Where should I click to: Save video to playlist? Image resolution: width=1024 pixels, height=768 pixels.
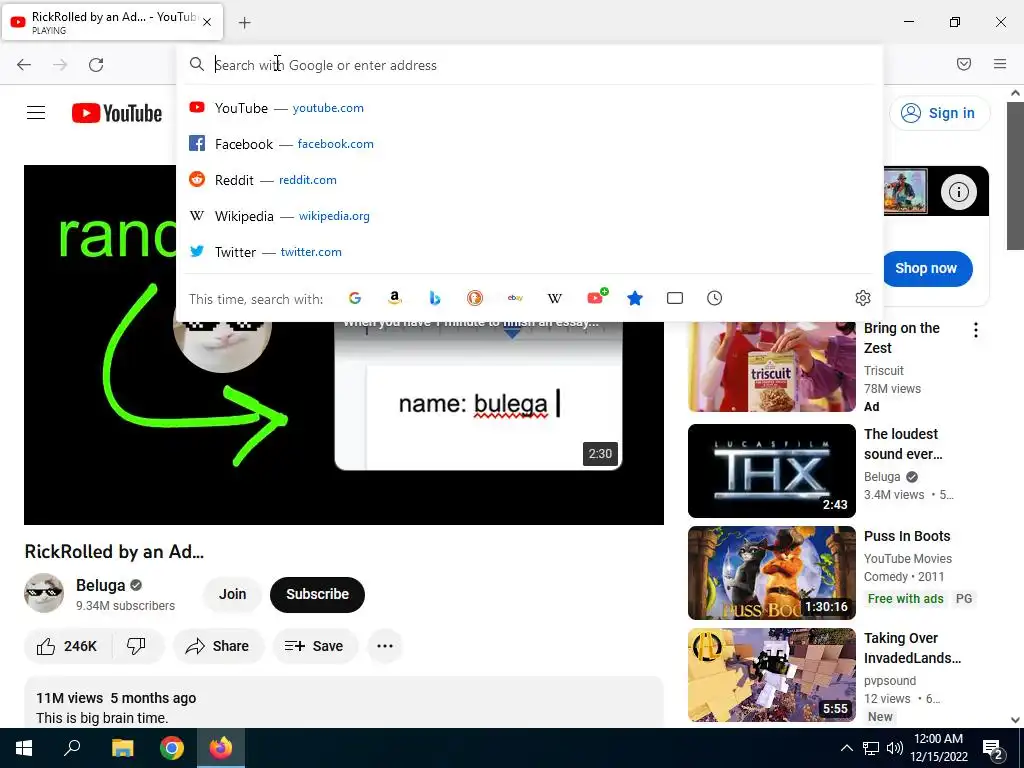tap(315, 646)
